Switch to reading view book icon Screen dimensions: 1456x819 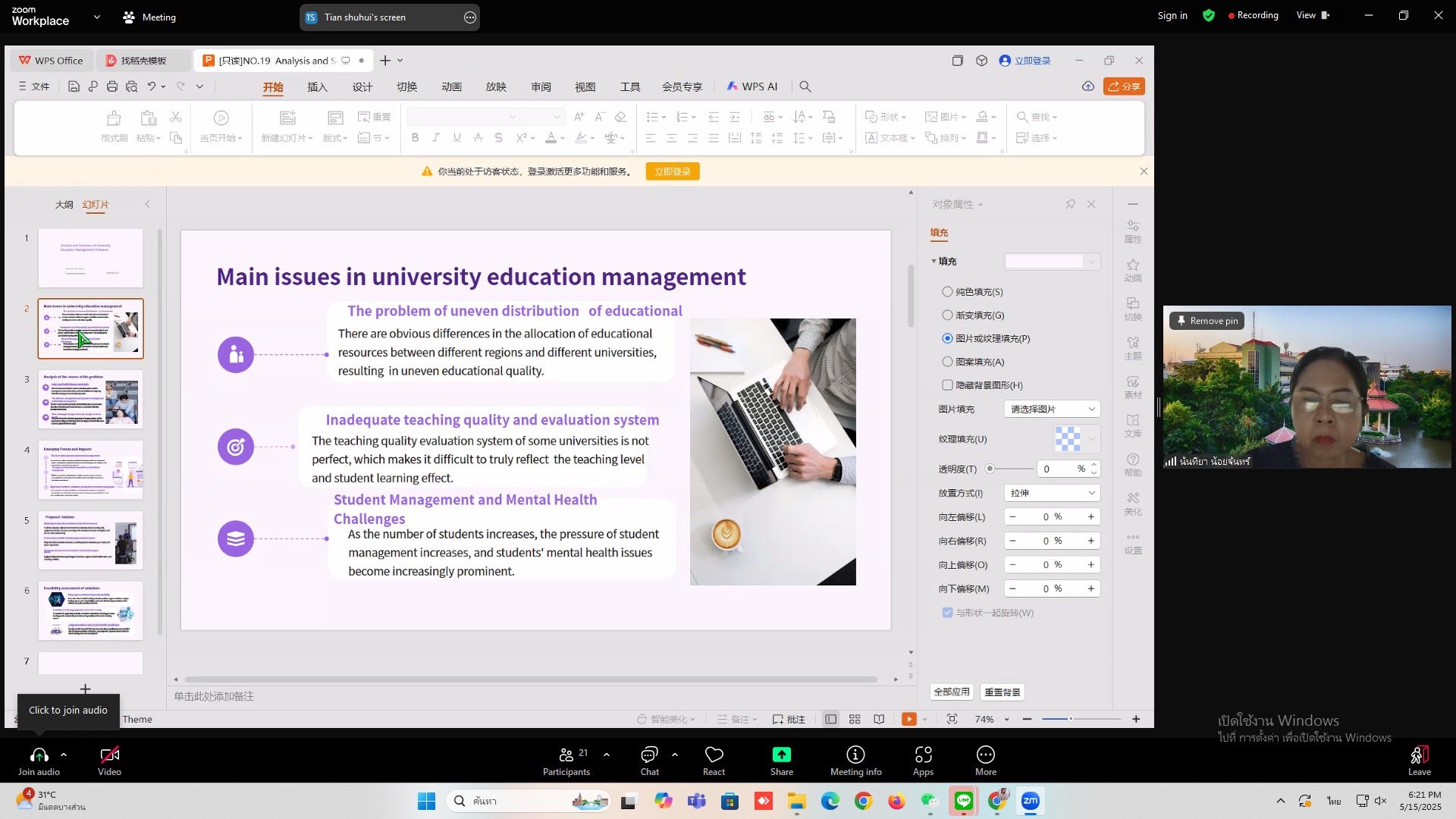(x=879, y=719)
